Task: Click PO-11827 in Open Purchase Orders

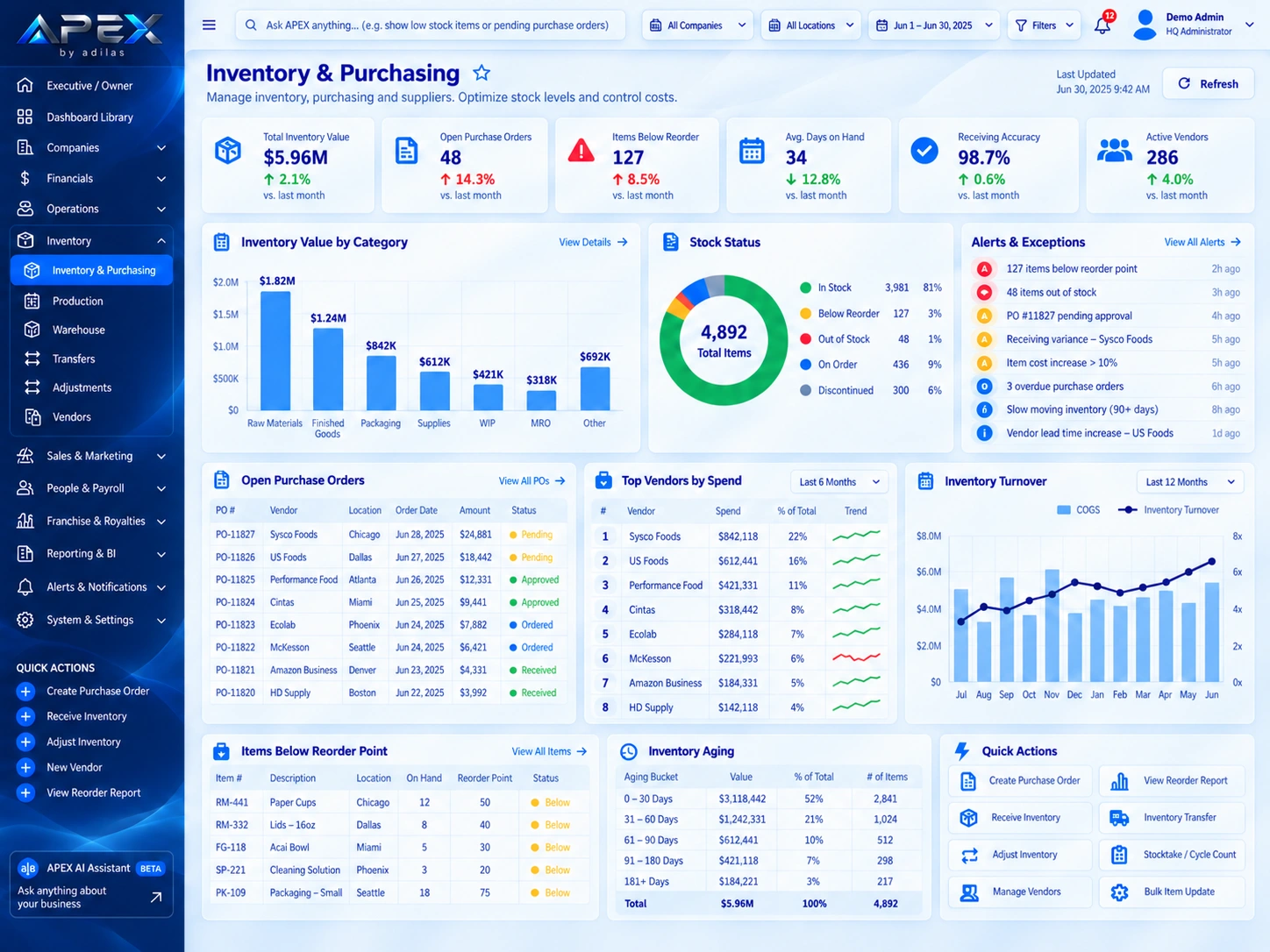Action: coord(235,534)
